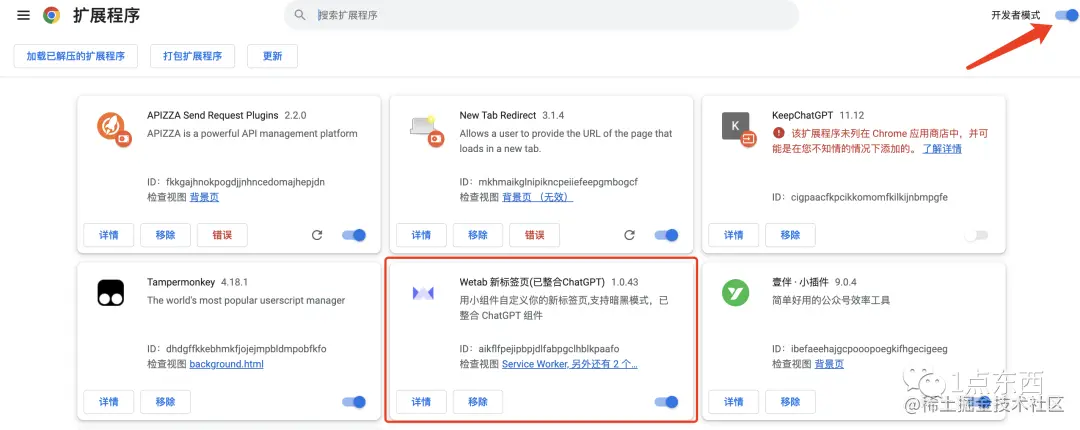1080x430 pixels.
Task: Open Tampermonkey background.html link
Action: click(227, 364)
